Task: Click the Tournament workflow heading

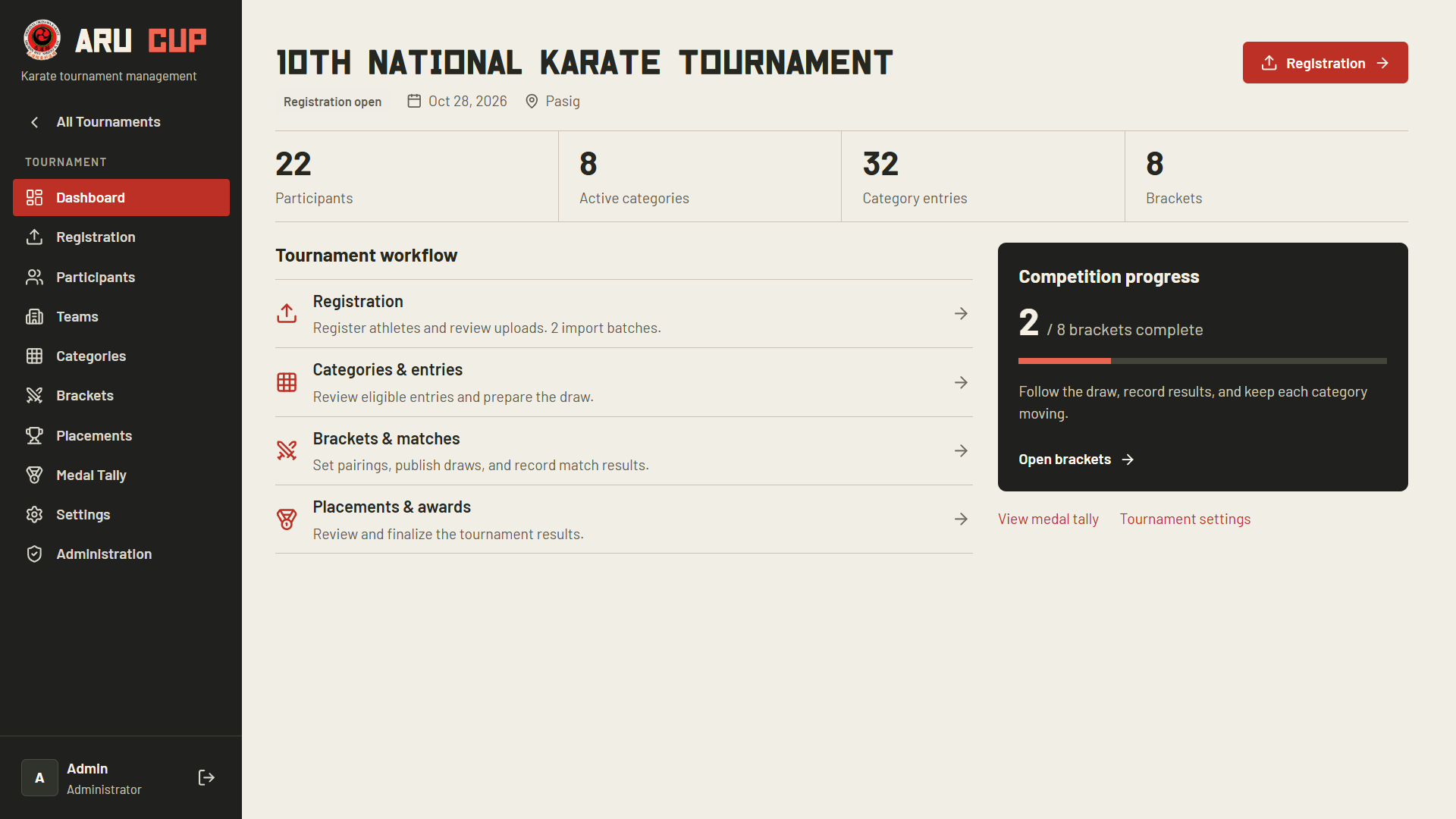Action: (x=366, y=256)
